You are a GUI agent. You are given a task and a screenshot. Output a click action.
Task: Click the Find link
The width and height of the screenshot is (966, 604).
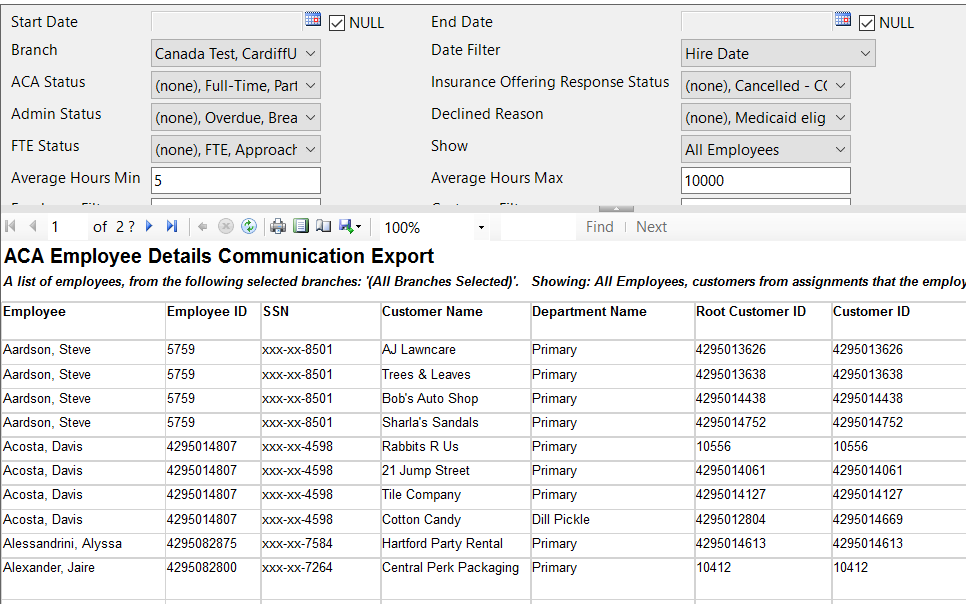click(599, 227)
